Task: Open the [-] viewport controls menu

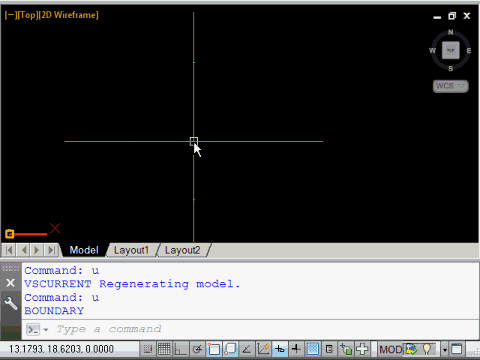Action: (10, 15)
